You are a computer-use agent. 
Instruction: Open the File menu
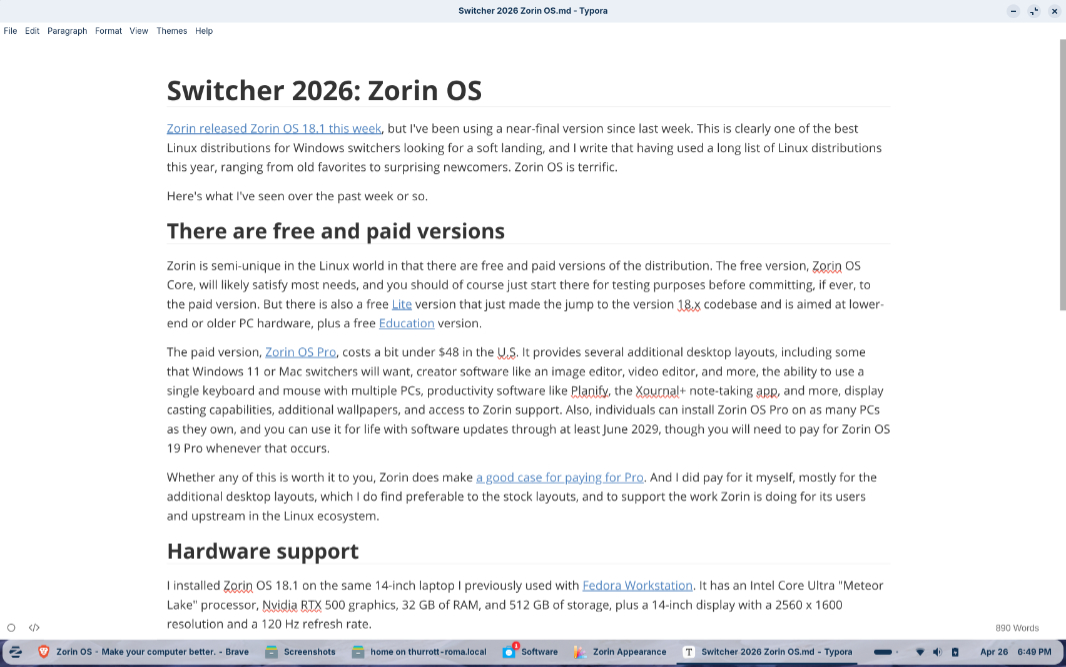(x=10, y=31)
